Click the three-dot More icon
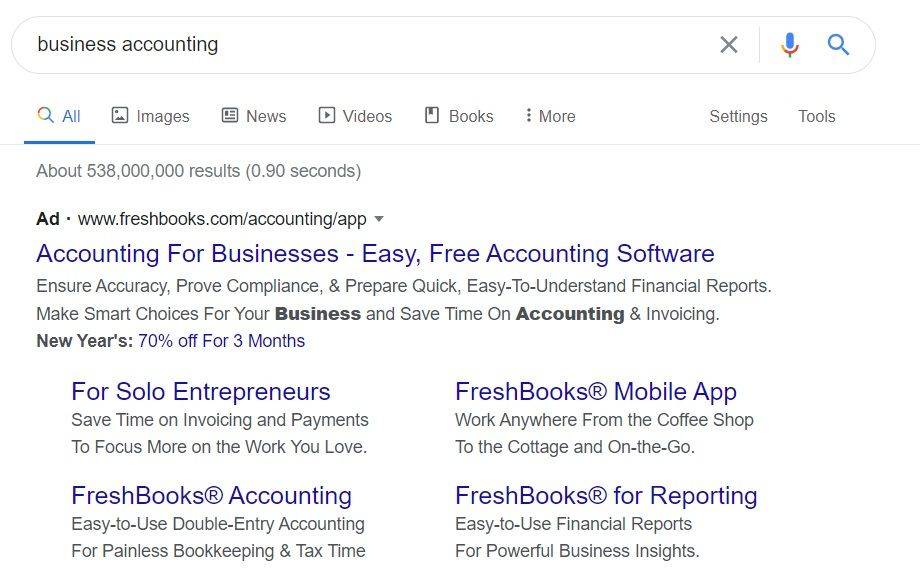 click(529, 116)
